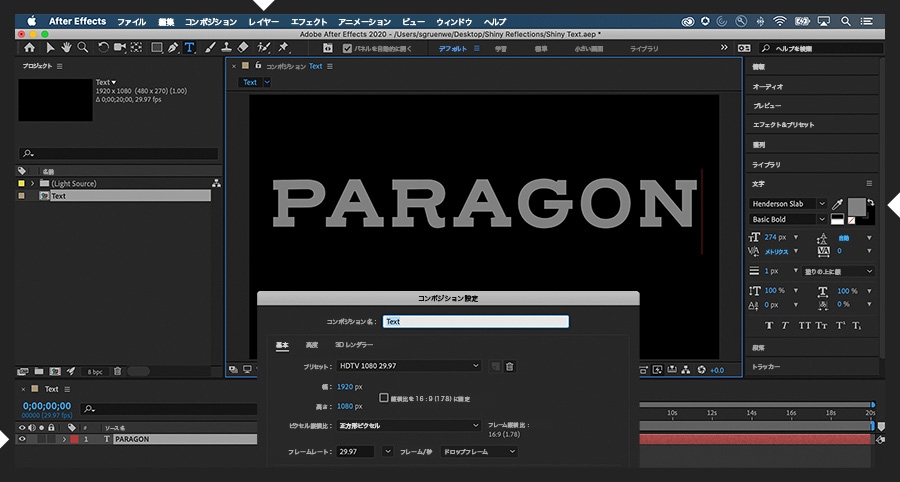Viewport: 900px width, 482px height.
Task: Open the コンポジション menu
Action: coord(211,22)
